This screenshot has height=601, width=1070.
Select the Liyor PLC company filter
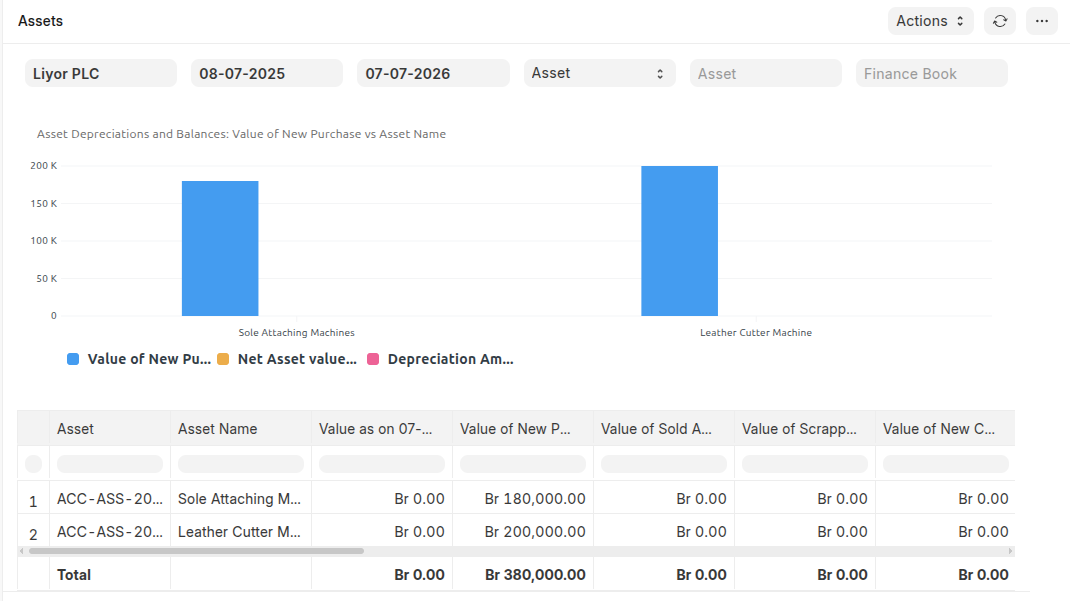coord(100,73)
